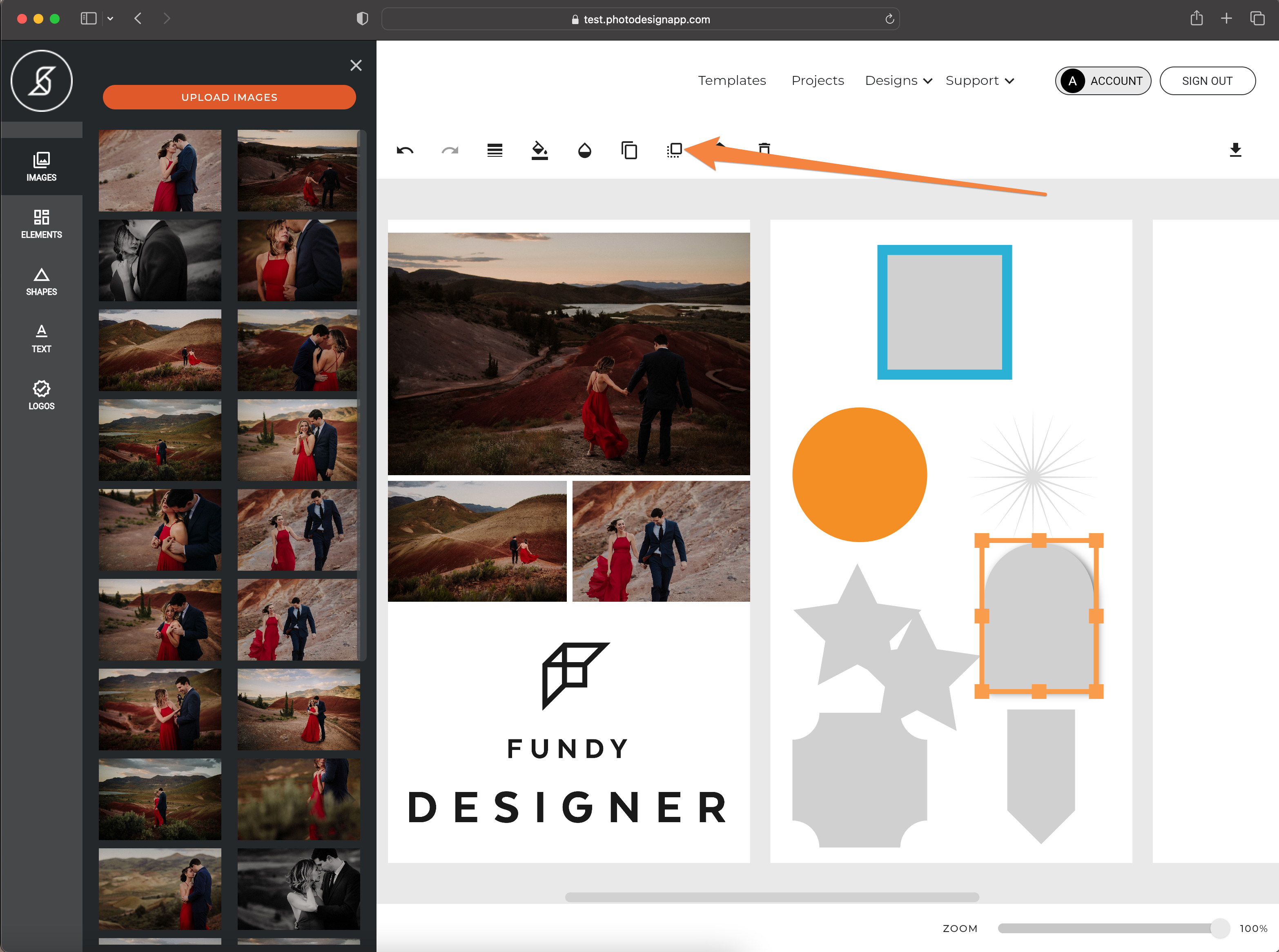The height and width of the screenshot is (952, 1279).
Task: Pick the first thumbnail of embracing couple
Action: pos(160,171)
